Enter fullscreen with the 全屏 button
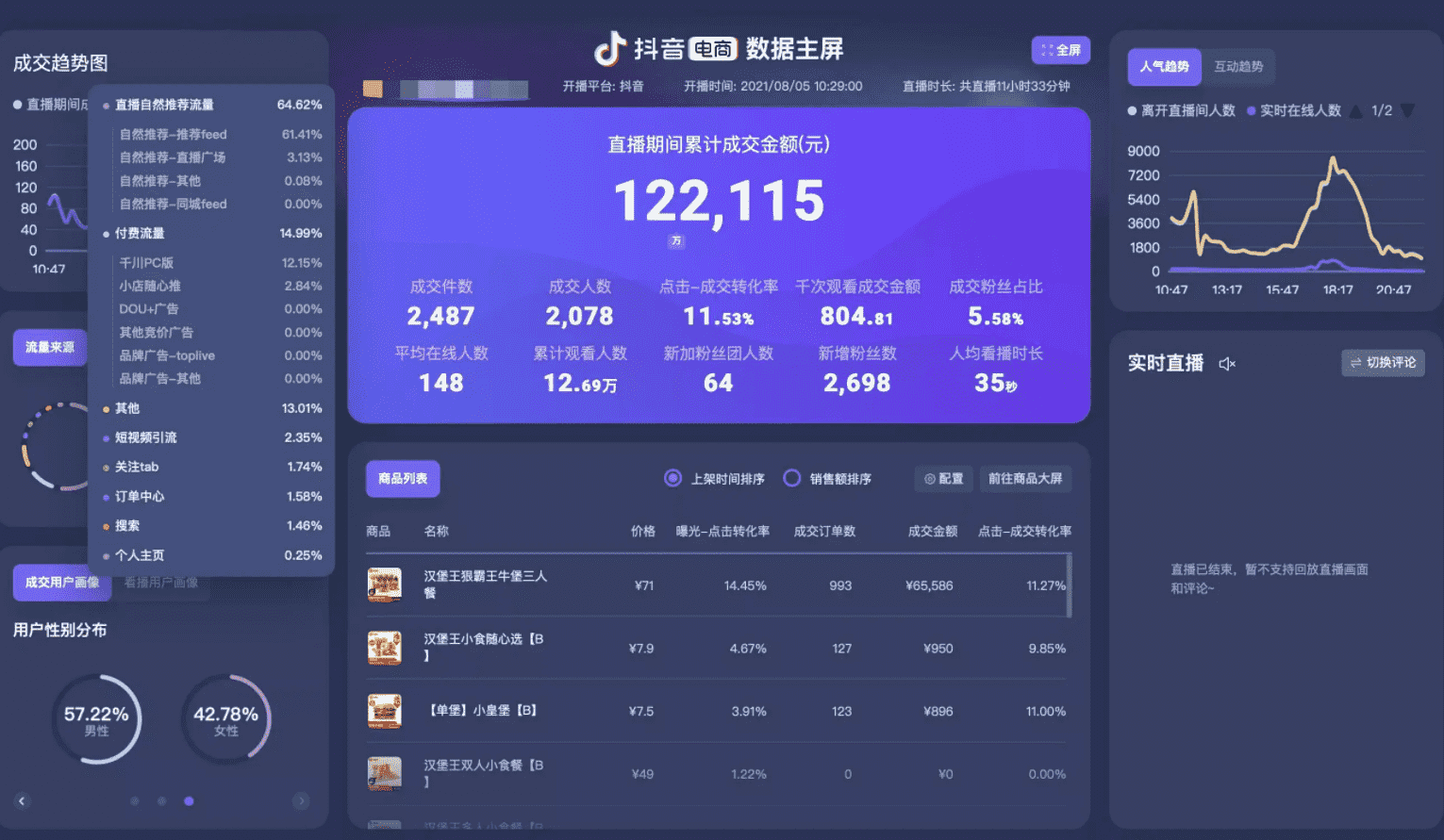 [x=1061, y=50]
